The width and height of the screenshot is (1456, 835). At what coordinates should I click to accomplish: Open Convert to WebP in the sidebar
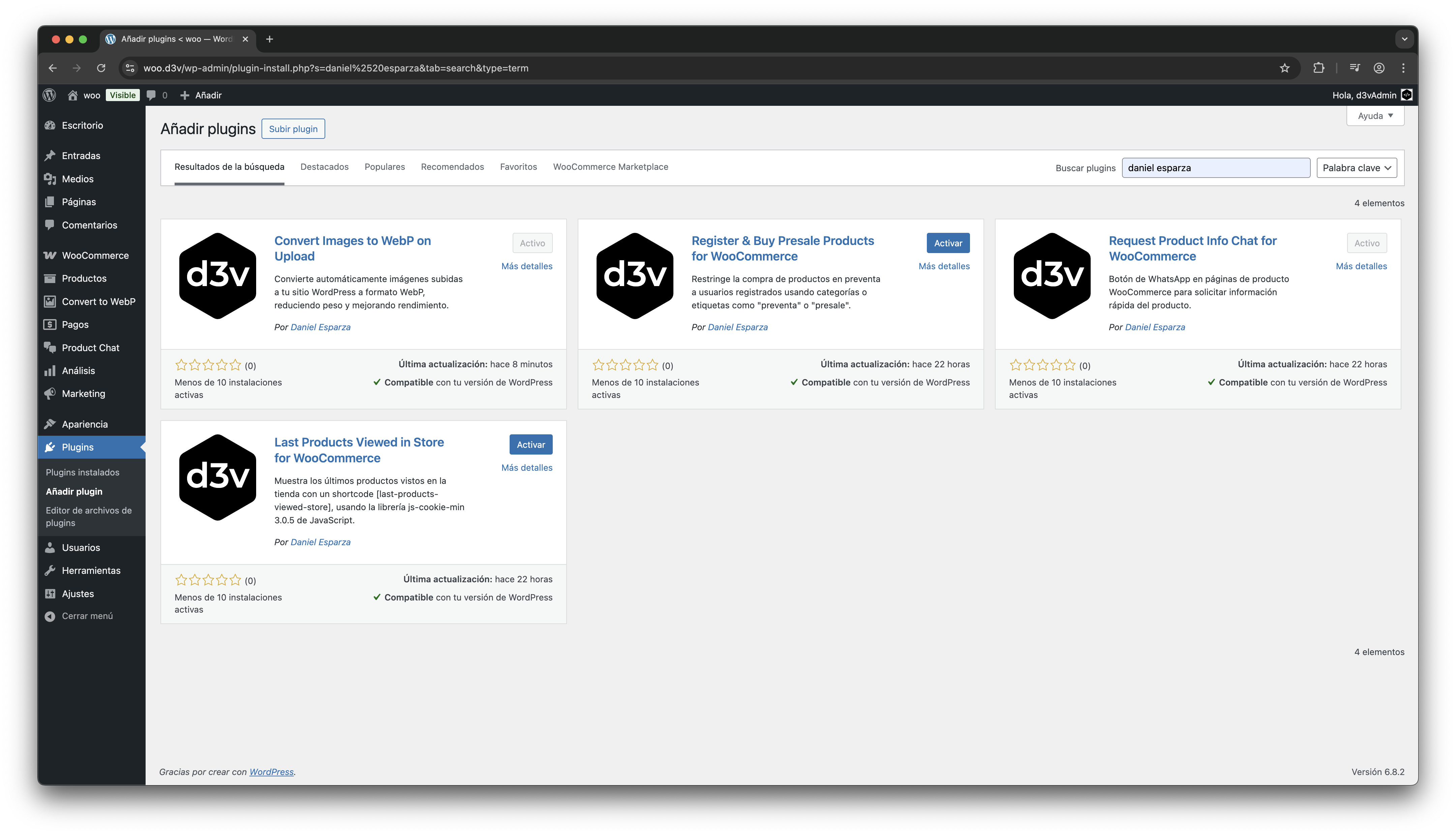click(92, 301)
